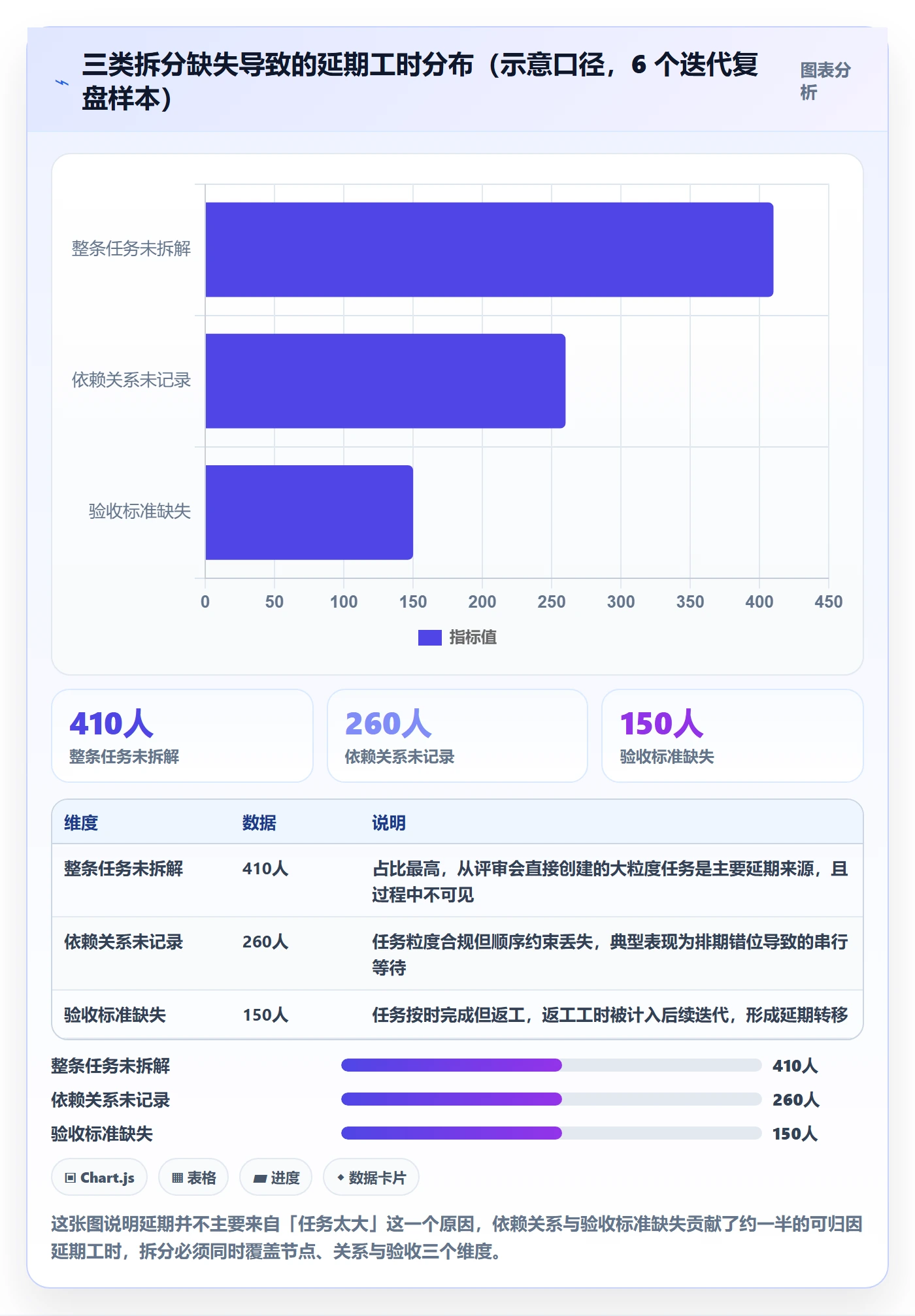The width and height of the screenshot is (915, 1316).
Task: Toggle the 指标值 legend color swatch
Action: tap(429, 637)
